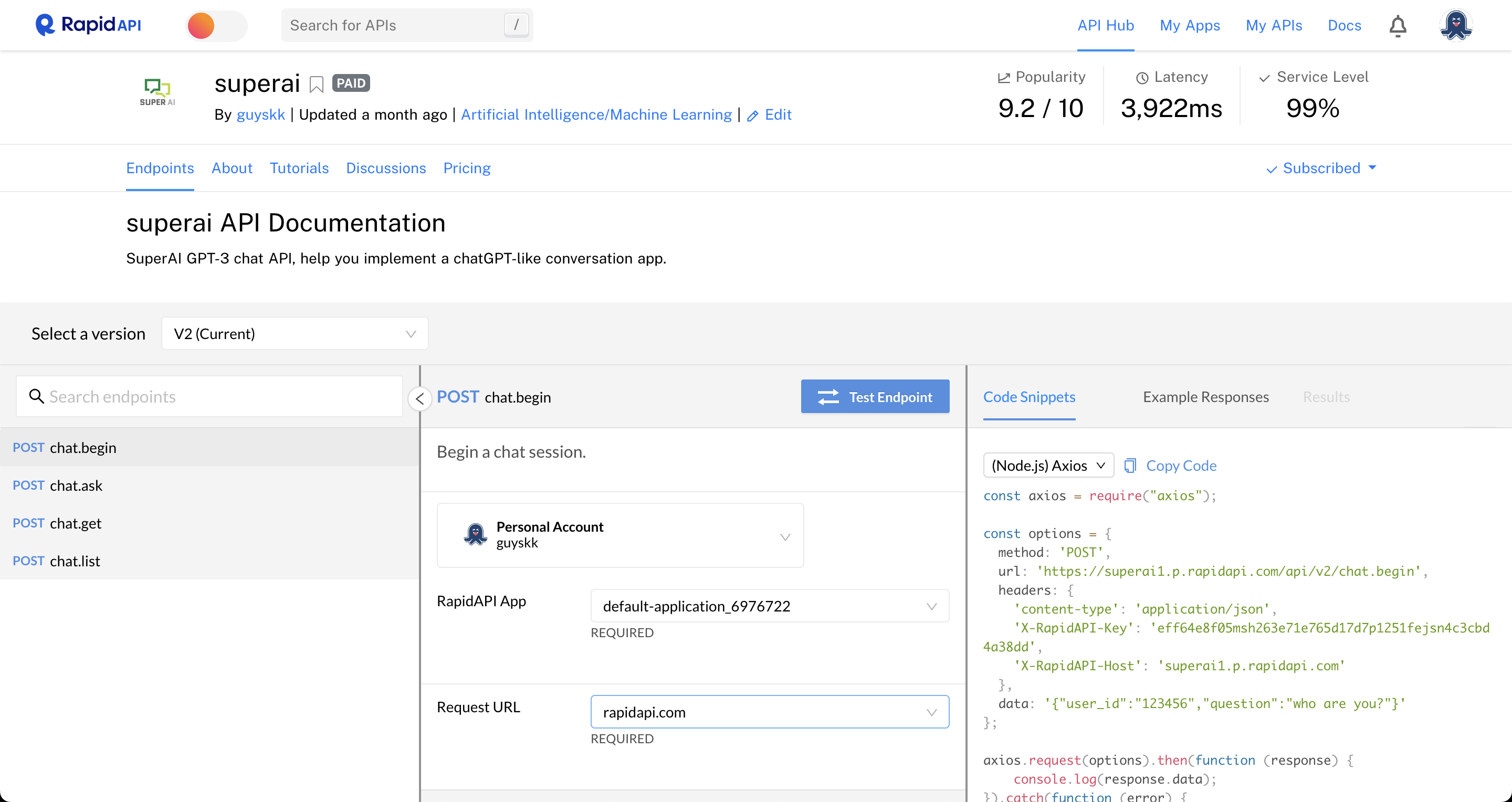Switch to the Discussions tab

click(x=386, y=168)
